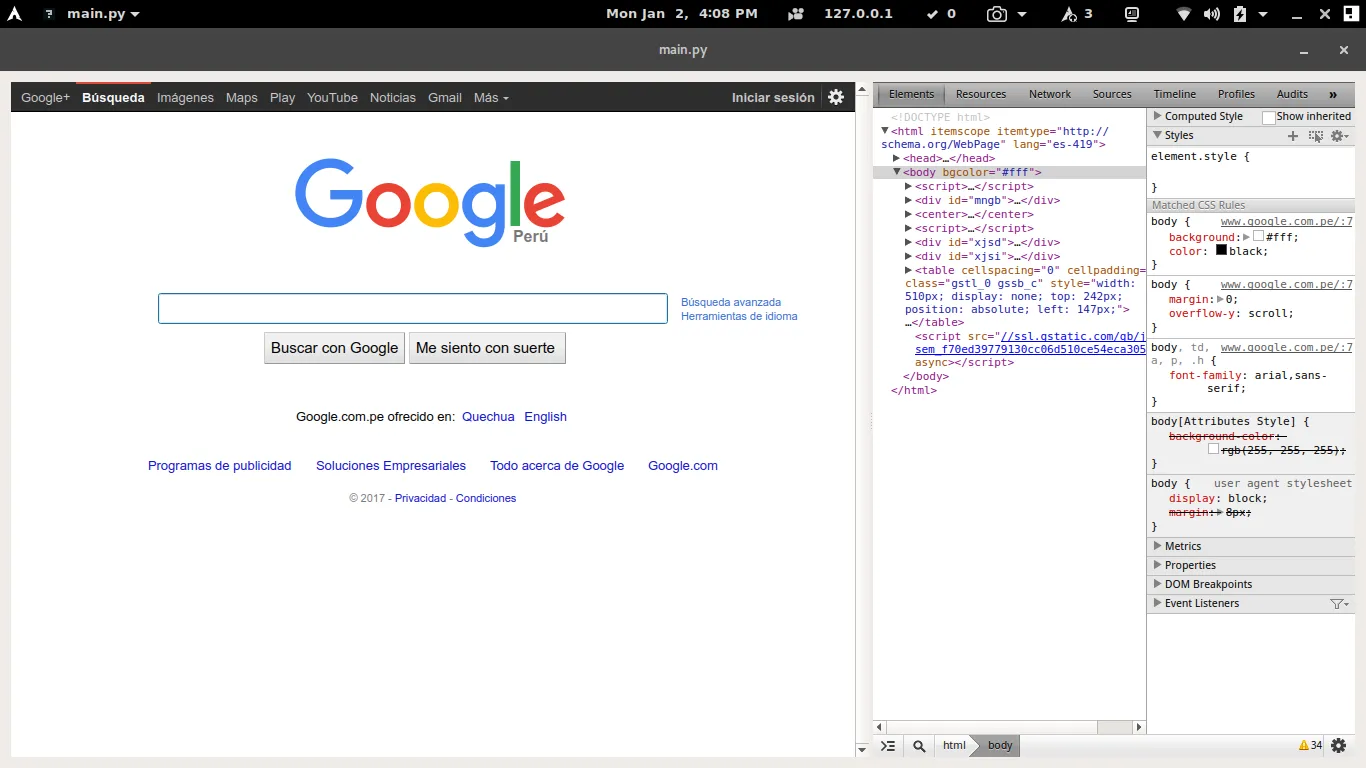Enable the Show inherited checkbox
The width and height of the screenshot is (1366, 768).
click(x=1269, y=117)
